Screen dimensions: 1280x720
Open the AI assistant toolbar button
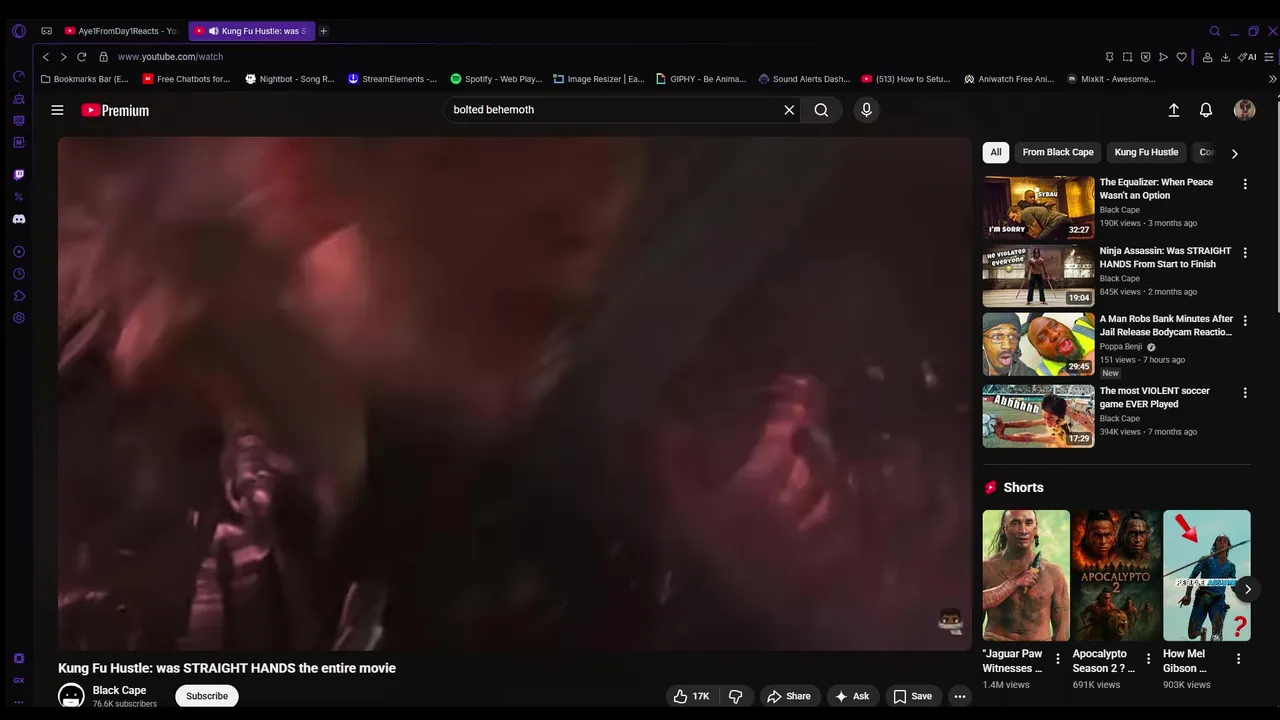pyautogui.click(x=1247, y=57)
